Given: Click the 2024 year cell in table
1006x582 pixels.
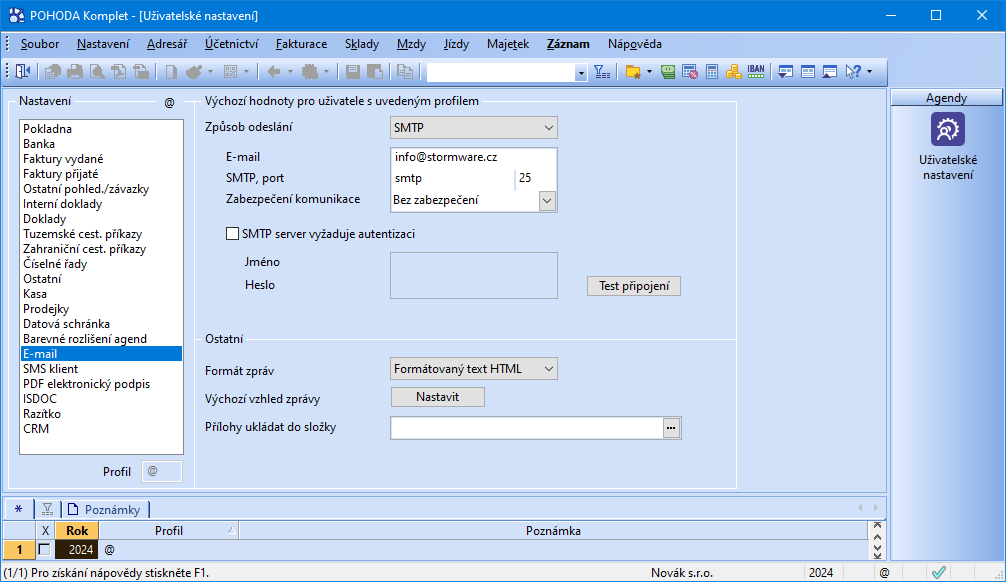Looking at the screenshot, I should pos(77,550).
